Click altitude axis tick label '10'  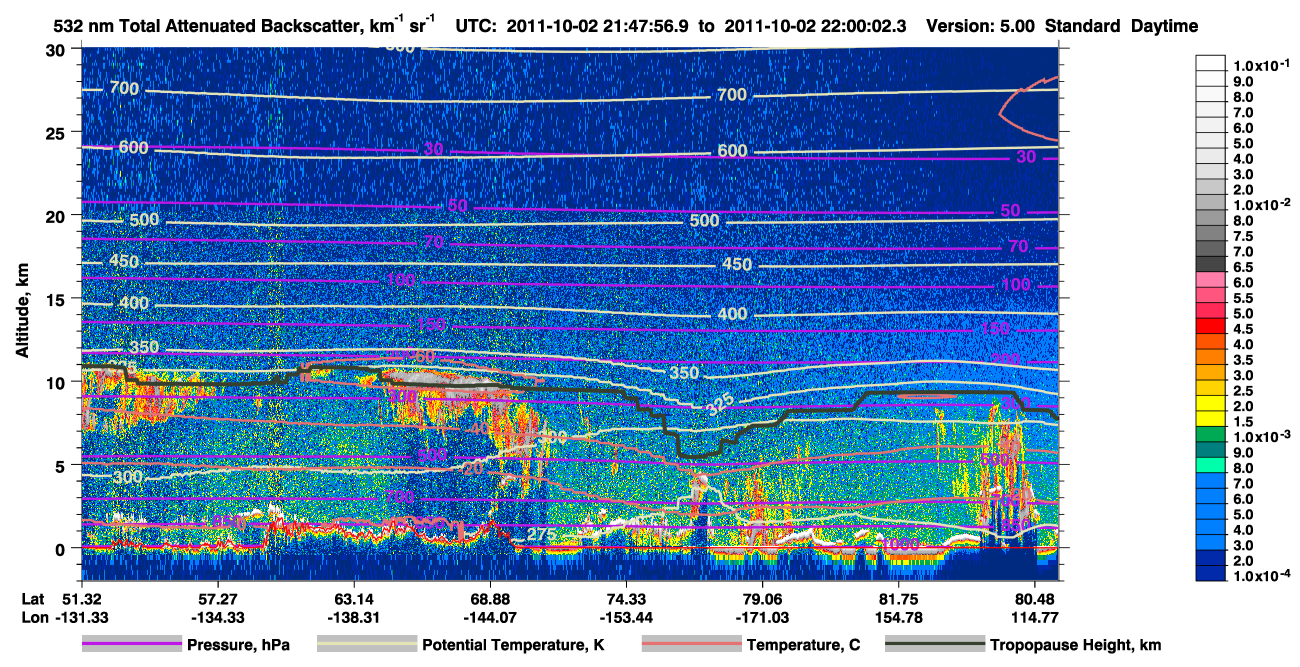click(58, 382)
